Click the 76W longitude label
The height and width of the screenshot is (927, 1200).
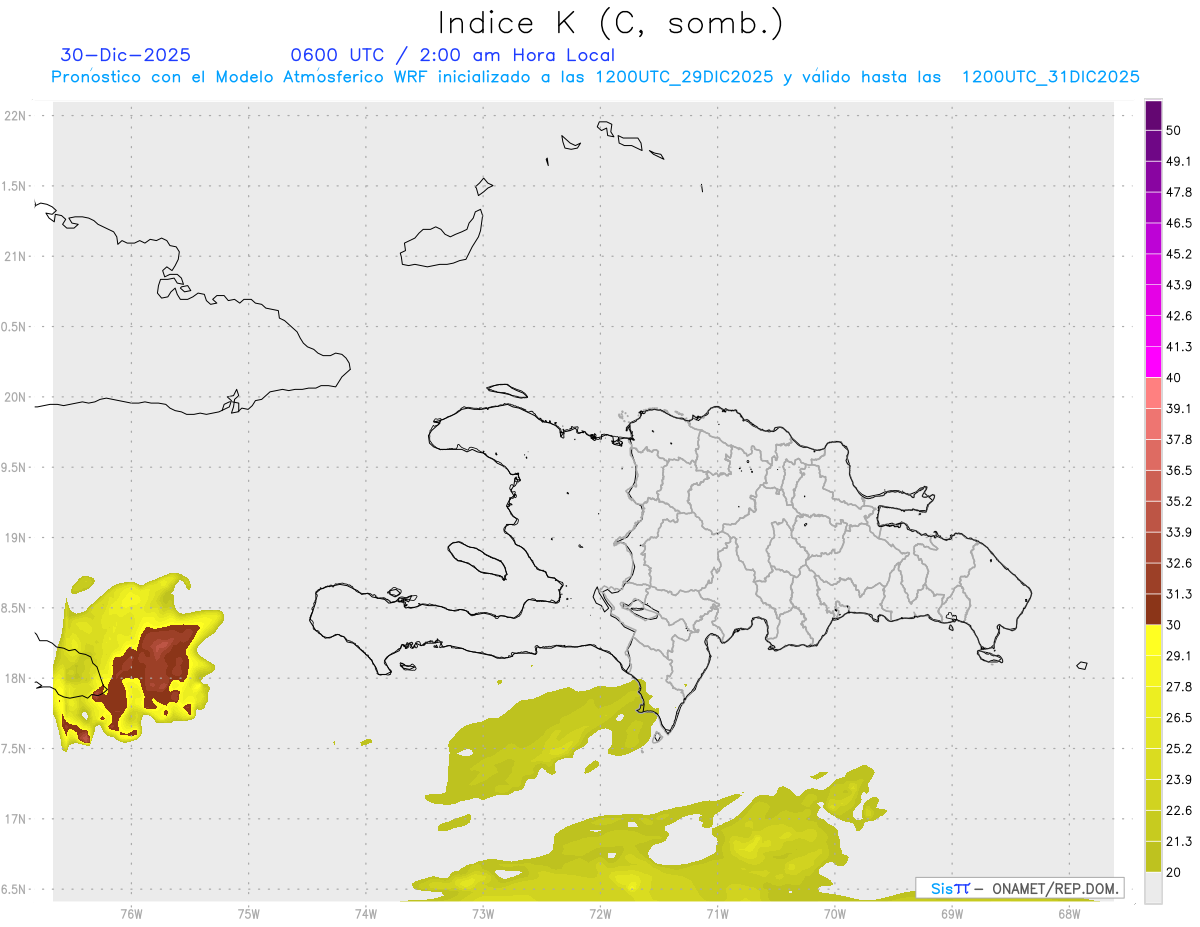[x=131, y=913]
